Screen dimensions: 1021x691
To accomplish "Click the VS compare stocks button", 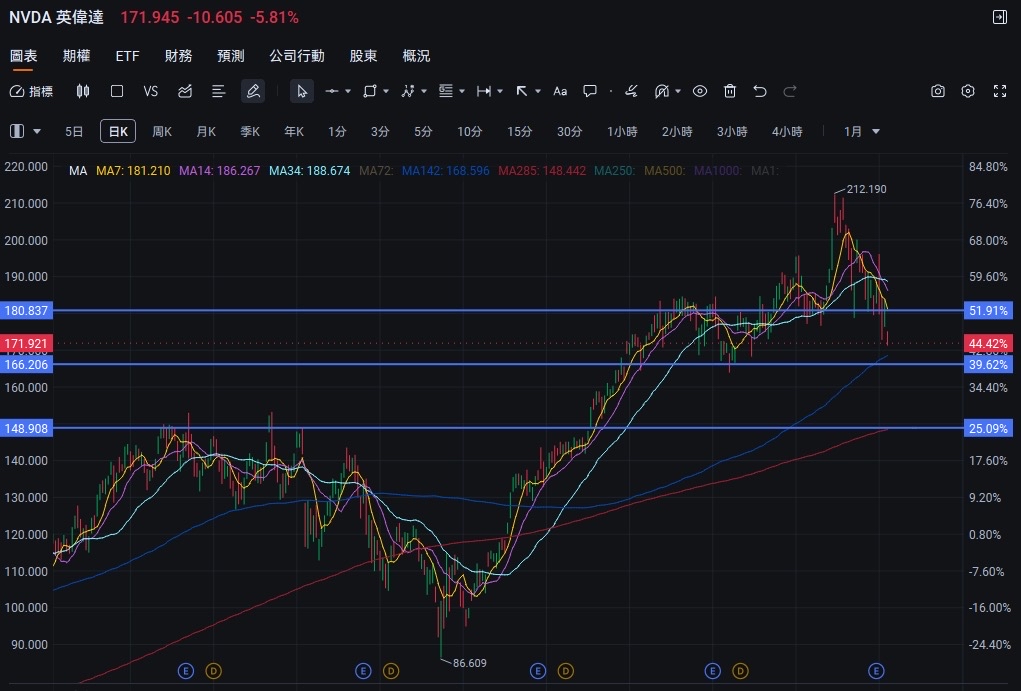I will tap(151, 91).
